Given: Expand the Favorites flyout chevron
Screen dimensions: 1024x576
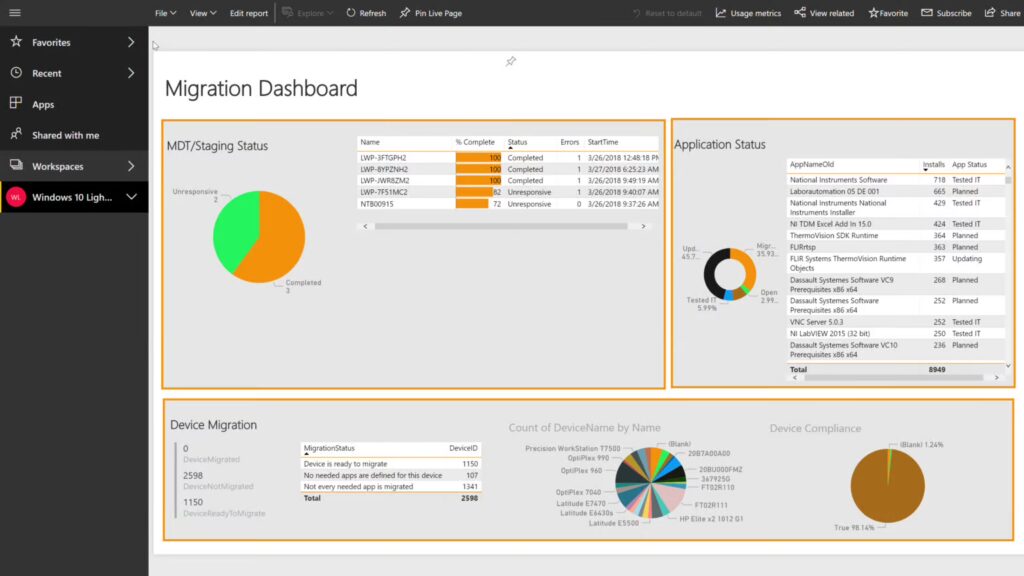Looking at the screenshot, I should pyautogui.click(x=131, y=42).
